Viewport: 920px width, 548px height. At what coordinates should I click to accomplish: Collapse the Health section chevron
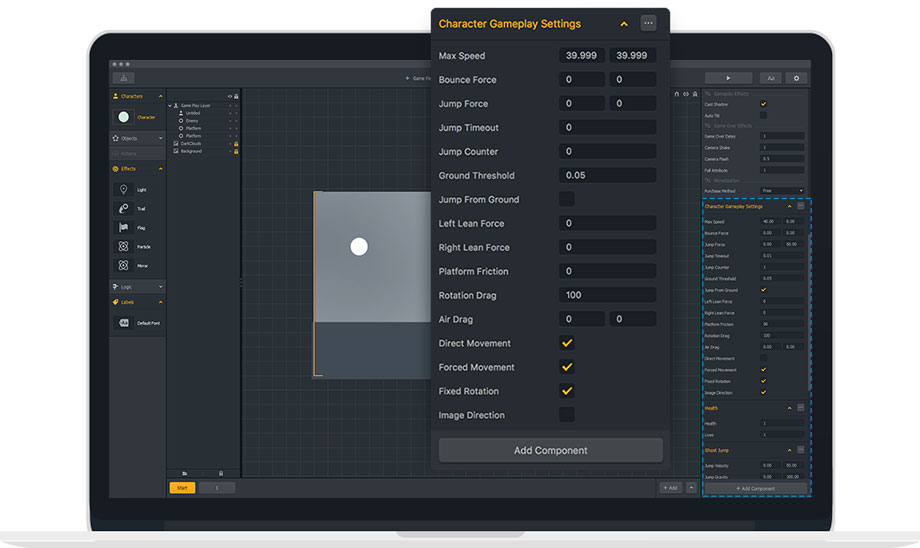[x=789, y=408]
